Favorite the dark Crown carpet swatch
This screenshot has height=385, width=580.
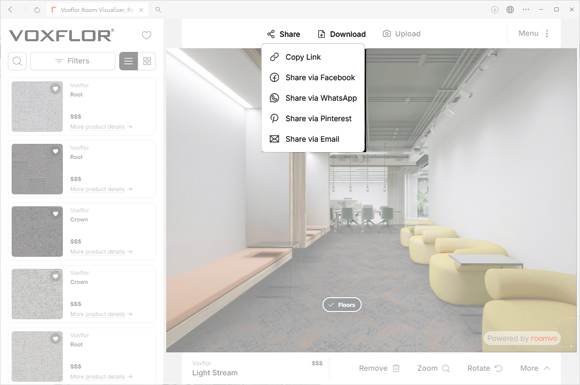[x=55, y=214]
